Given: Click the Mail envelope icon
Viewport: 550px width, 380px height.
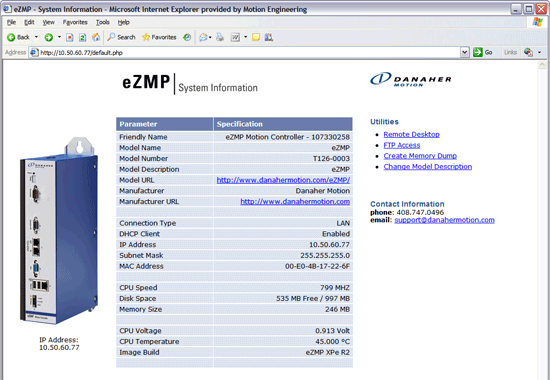Looking at the screenshot, I should (x=203, y=37).
